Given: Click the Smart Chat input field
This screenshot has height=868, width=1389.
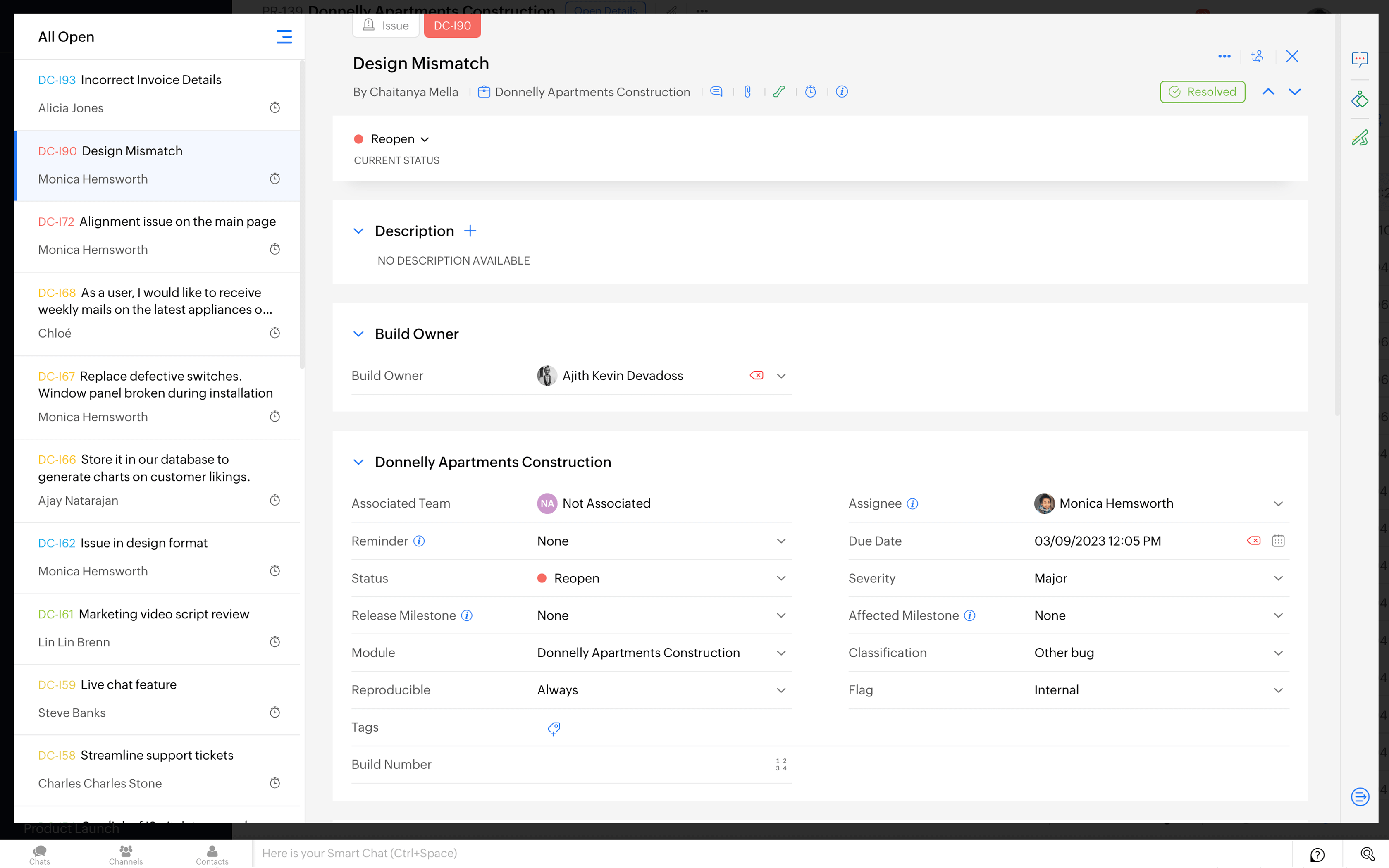Looking at the screenshot, I should pos(769,853).
